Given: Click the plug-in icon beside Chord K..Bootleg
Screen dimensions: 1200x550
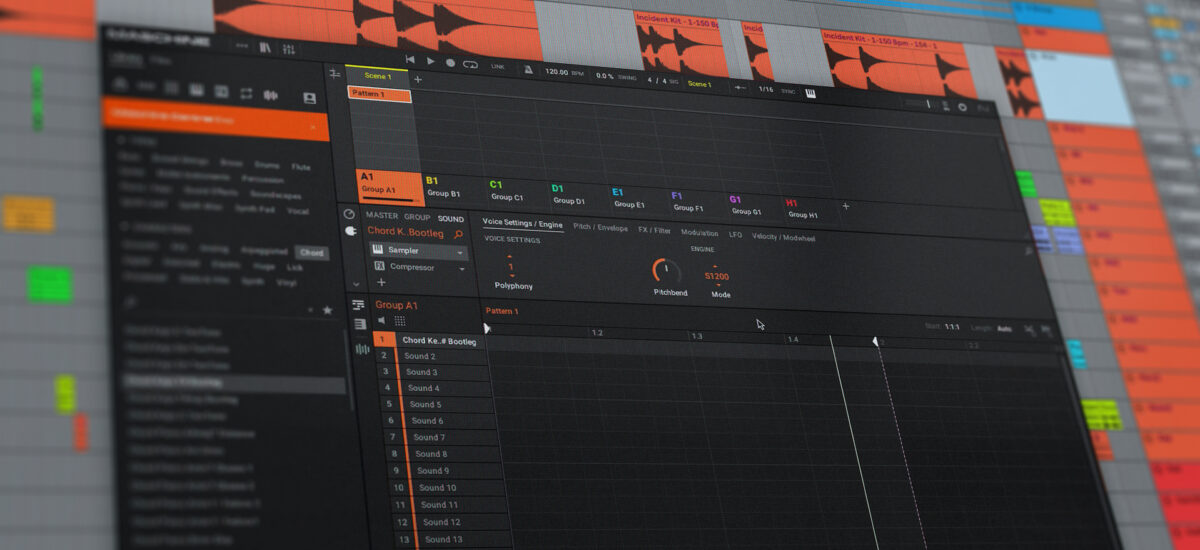Looking at the screenshot, I should (x=350, y=230).
